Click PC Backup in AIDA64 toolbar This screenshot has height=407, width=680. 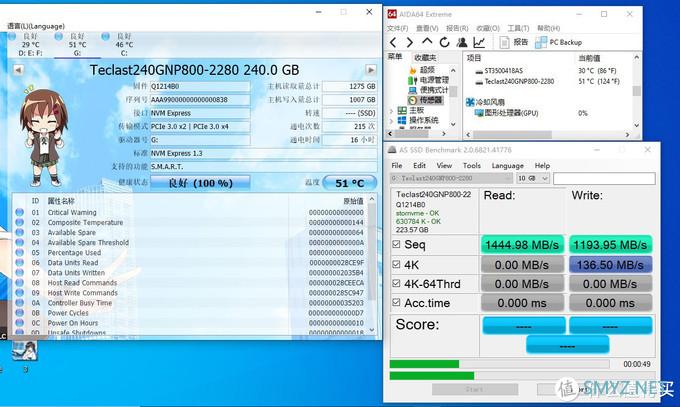tap(559, 43)
